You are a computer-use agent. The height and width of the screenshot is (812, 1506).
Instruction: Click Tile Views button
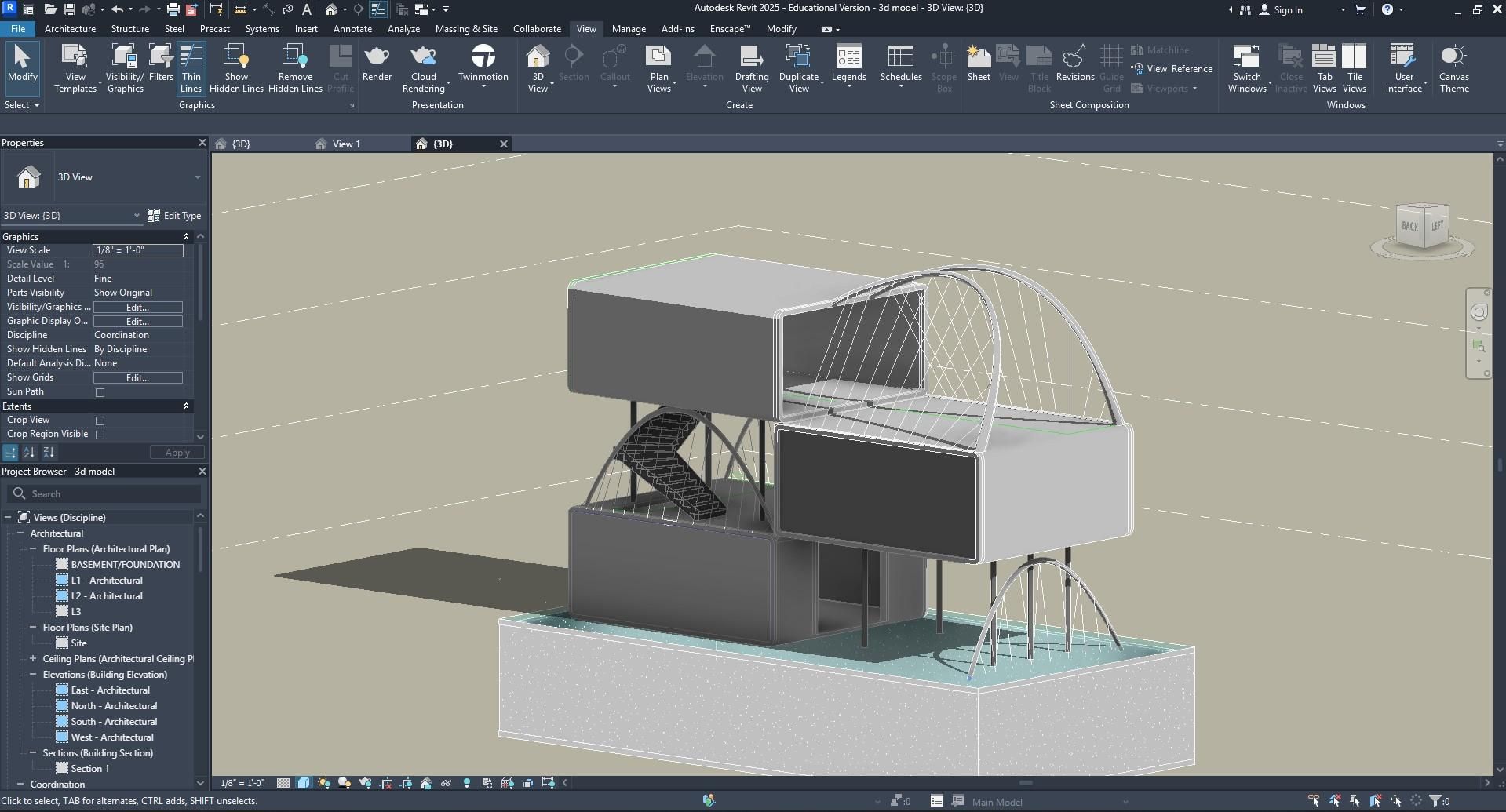point(1354,68)
